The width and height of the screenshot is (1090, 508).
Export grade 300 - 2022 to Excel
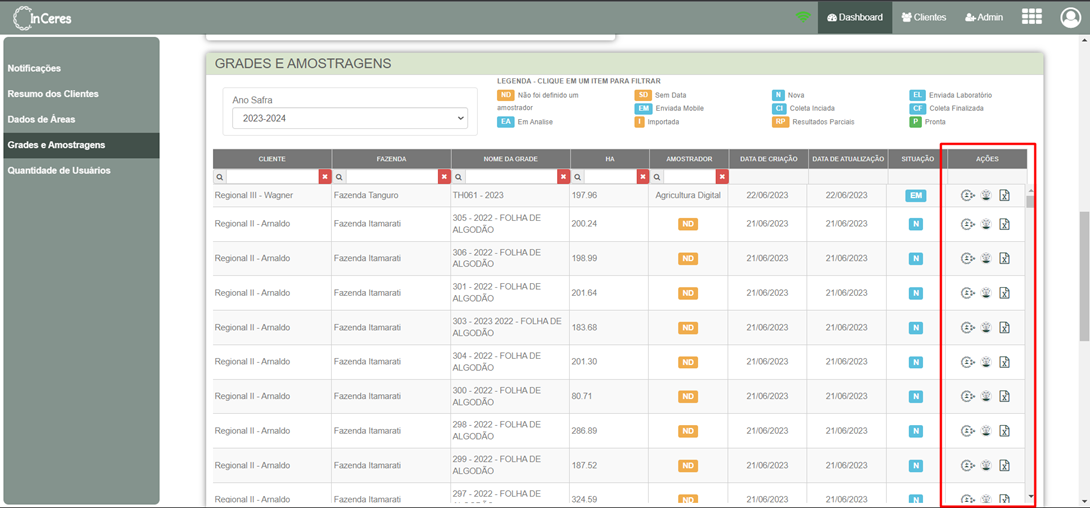[1004, 396]
